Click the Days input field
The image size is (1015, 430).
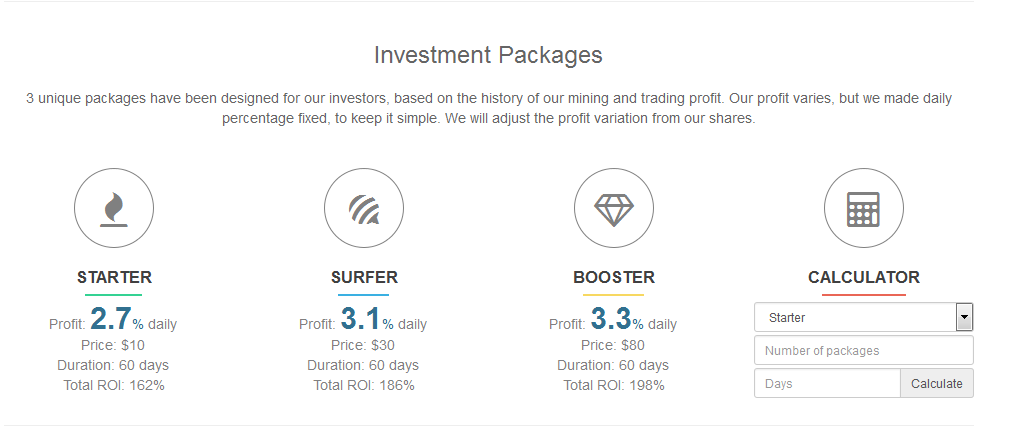tap(827, 384)
